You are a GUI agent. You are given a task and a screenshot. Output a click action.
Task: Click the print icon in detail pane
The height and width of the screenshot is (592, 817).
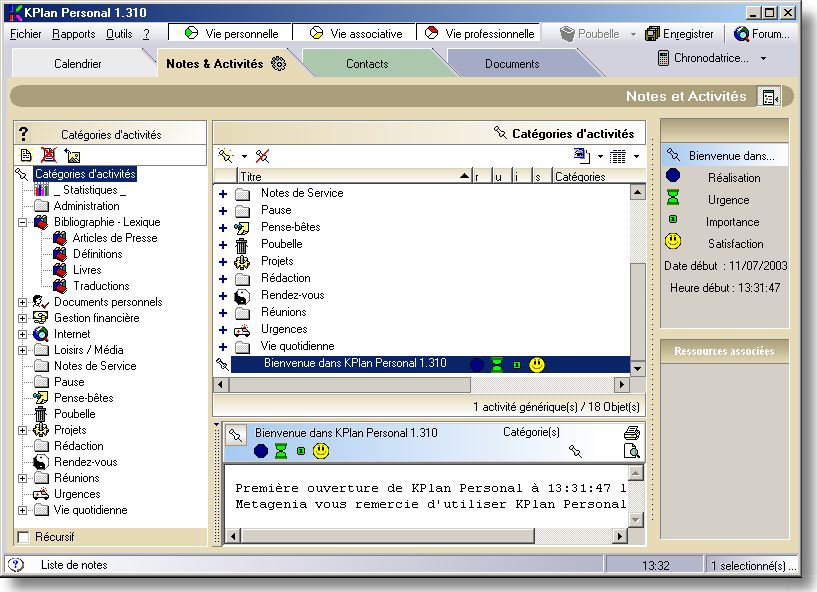[632, 433]
